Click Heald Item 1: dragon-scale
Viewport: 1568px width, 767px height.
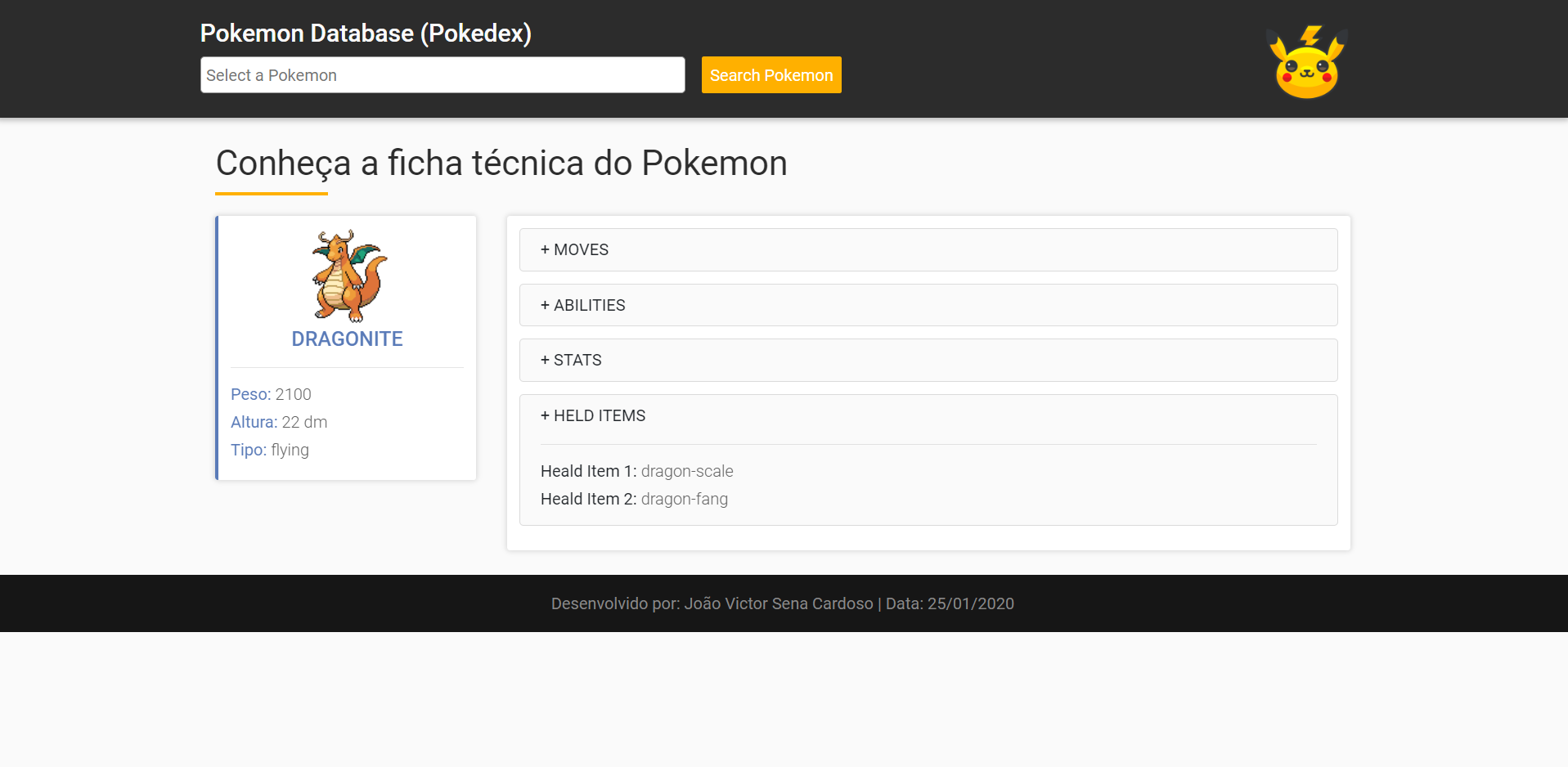tap(637, 471)
